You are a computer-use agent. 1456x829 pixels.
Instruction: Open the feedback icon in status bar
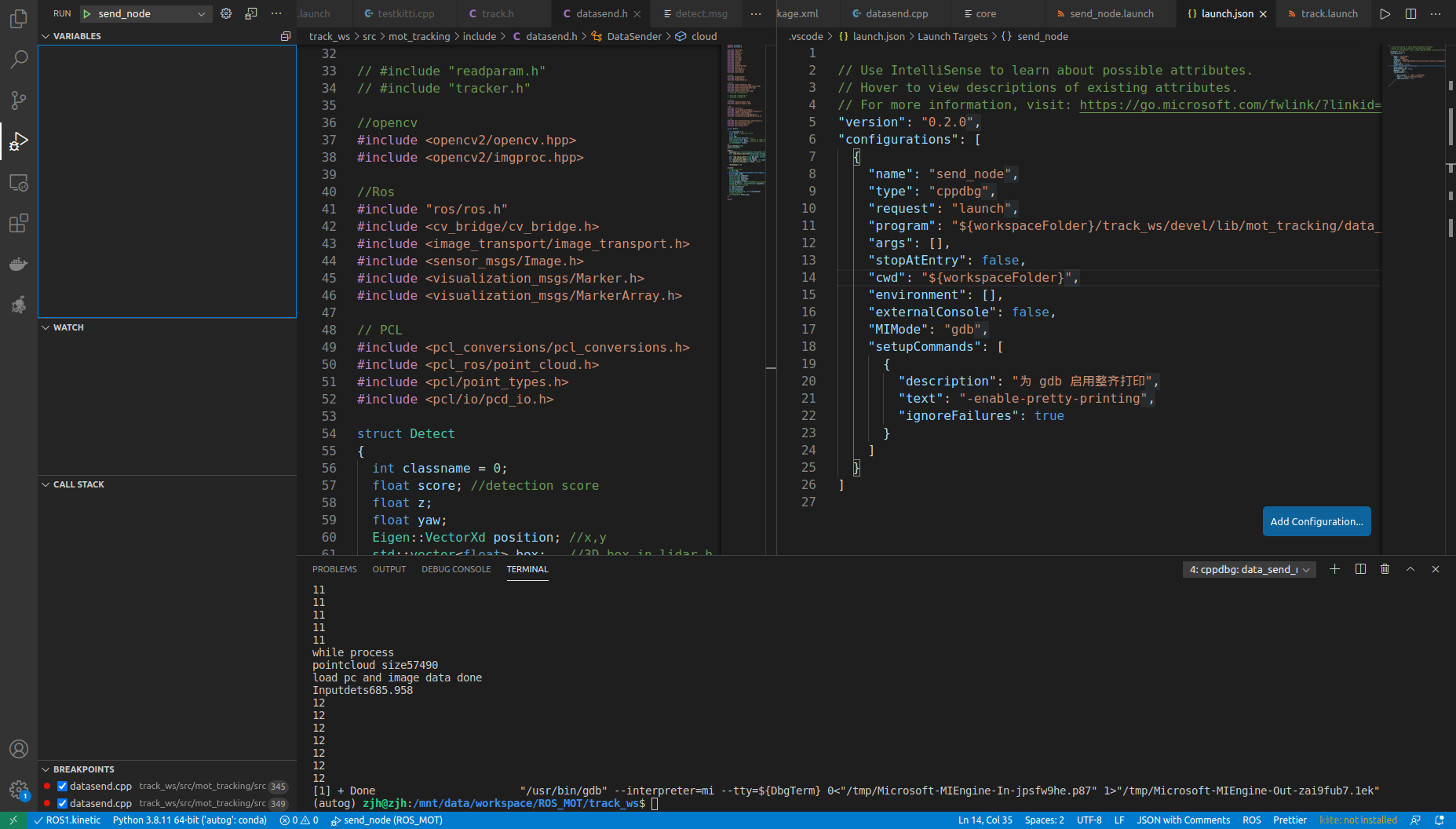click(x=1415, y=820)
